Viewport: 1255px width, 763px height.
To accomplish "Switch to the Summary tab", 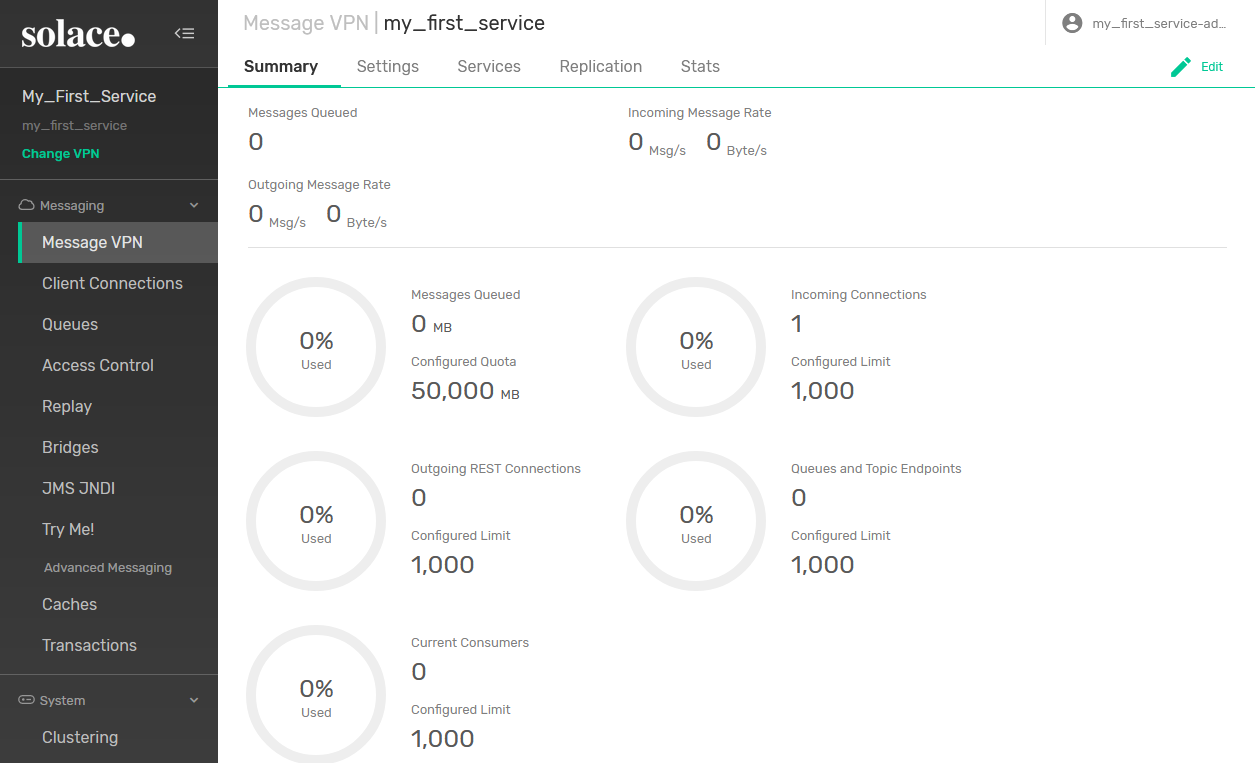I will [x=281, y=66].
